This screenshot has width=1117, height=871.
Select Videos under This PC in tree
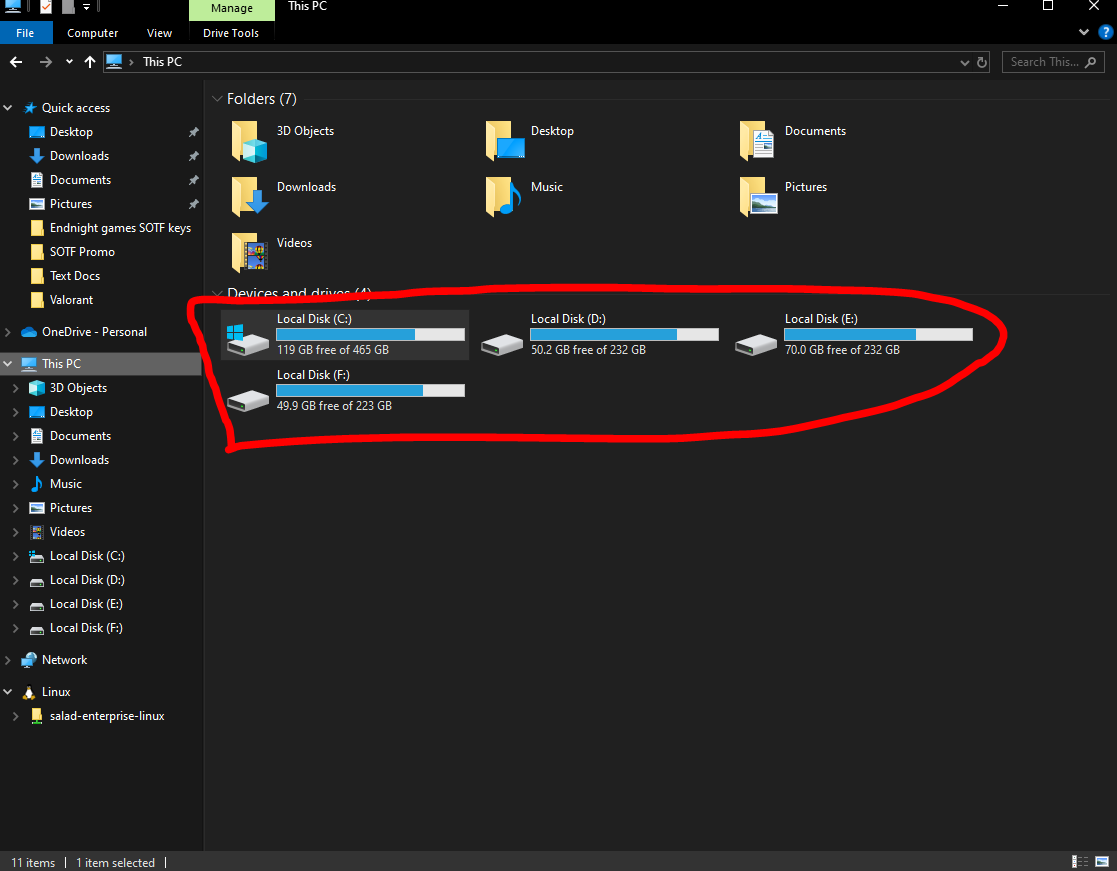[x=67, y=532]
